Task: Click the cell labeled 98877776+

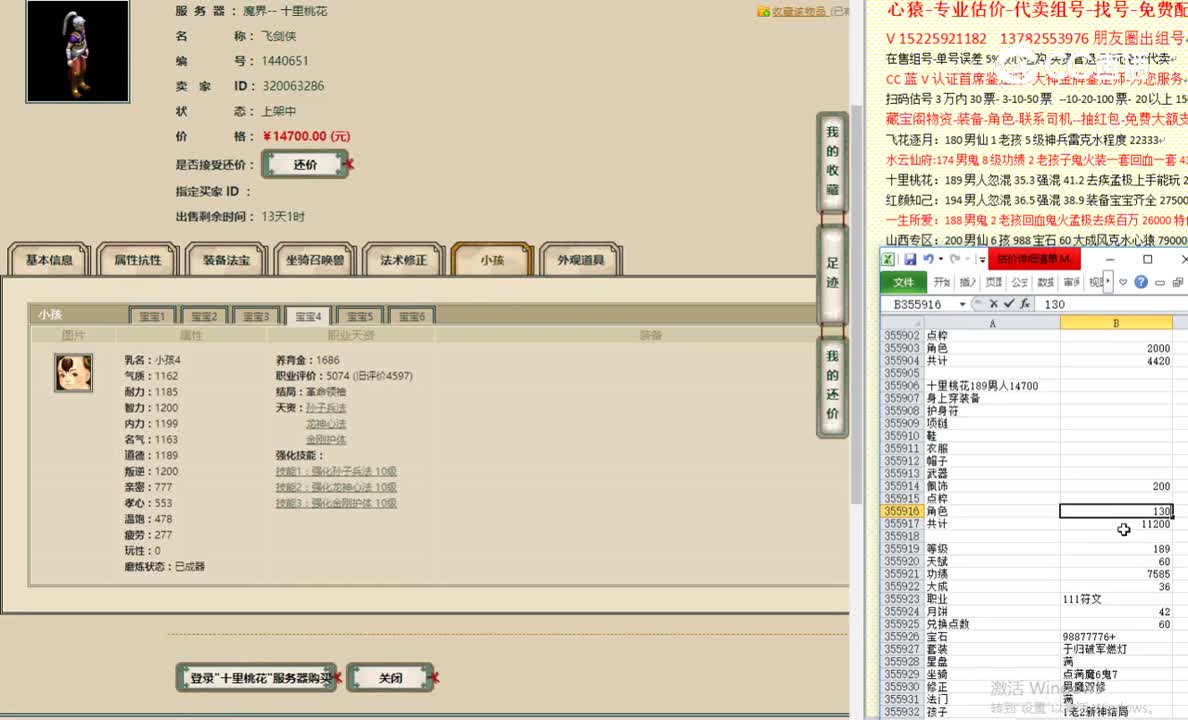Action: (x=1116, y=637)
